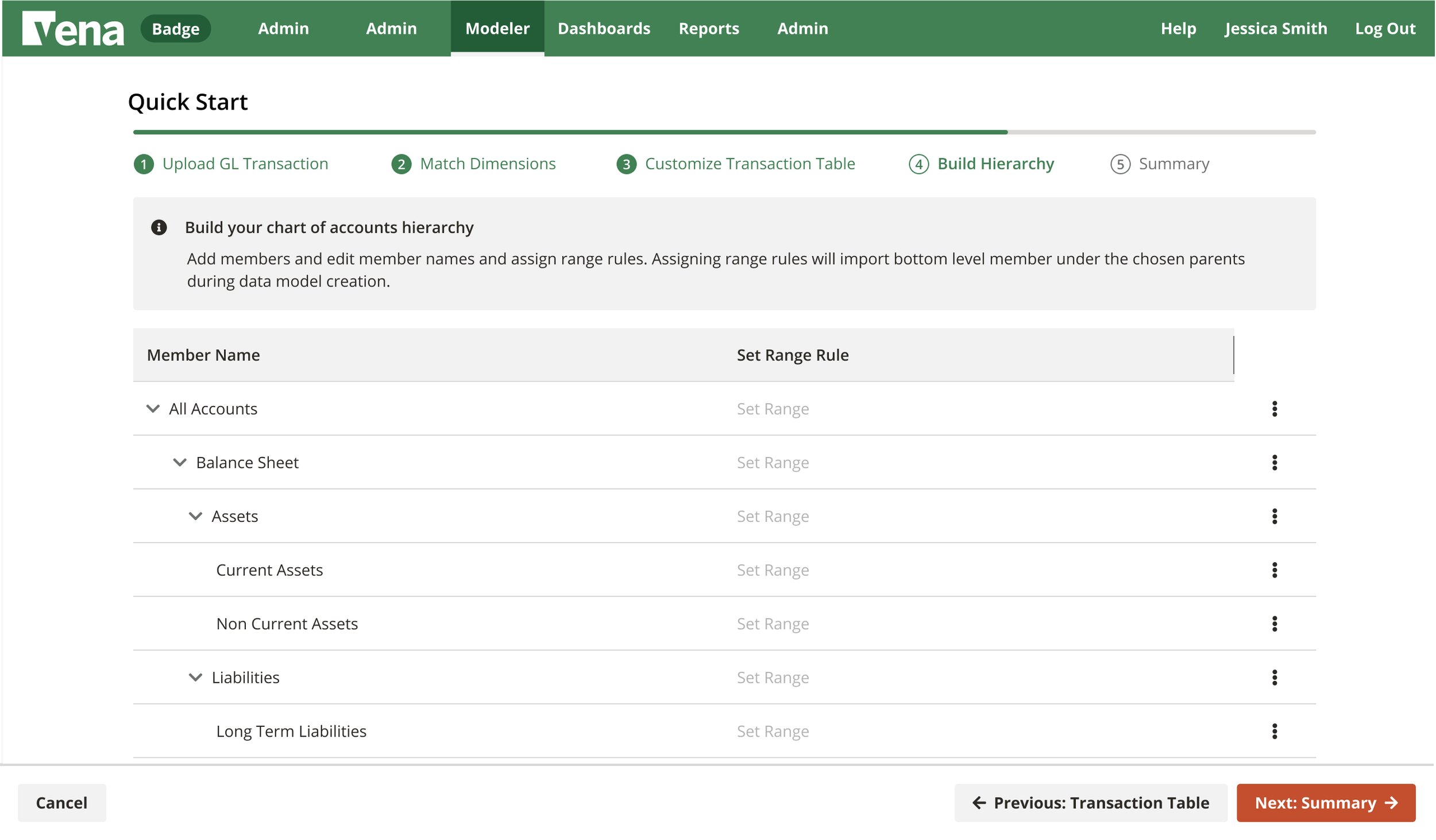Open the options menu for All Accounts
The image size is (1436, 840).
(1276, 408)
